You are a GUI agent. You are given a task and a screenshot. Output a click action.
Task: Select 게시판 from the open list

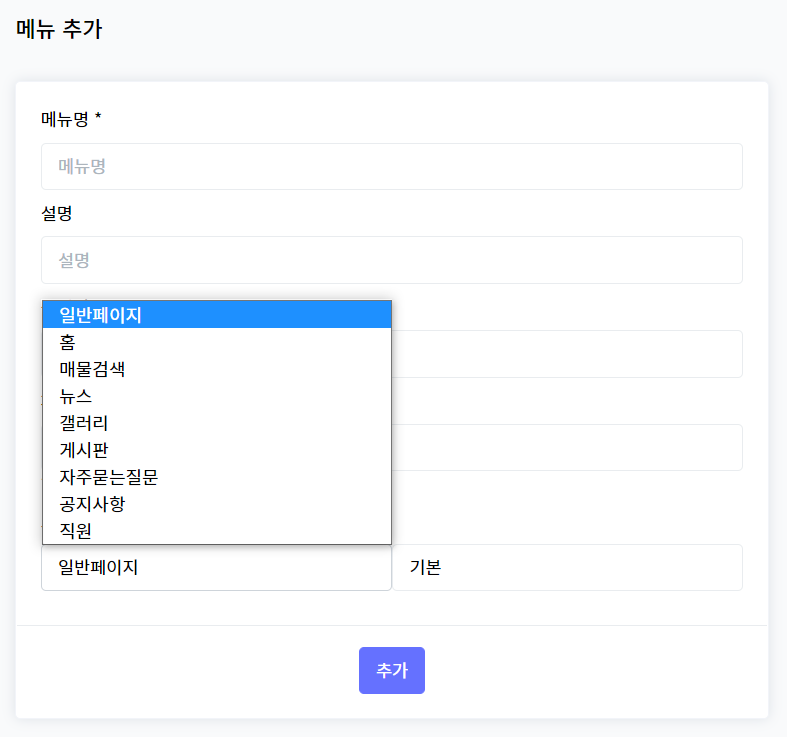[217, 450]
